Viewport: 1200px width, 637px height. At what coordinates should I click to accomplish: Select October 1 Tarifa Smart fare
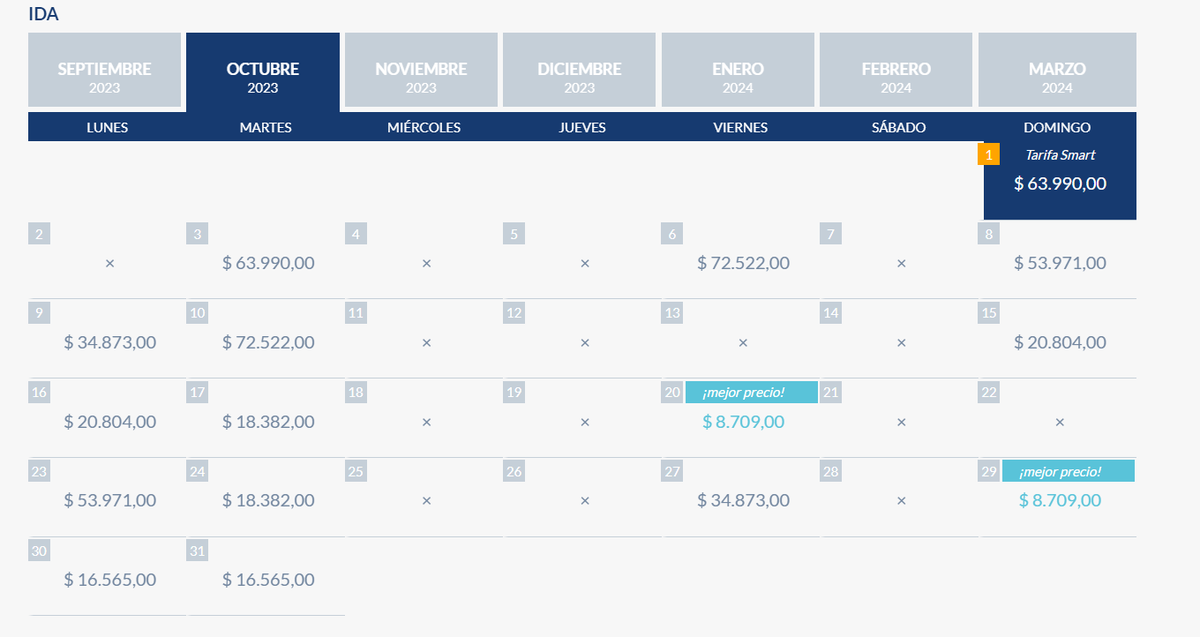1060,183
